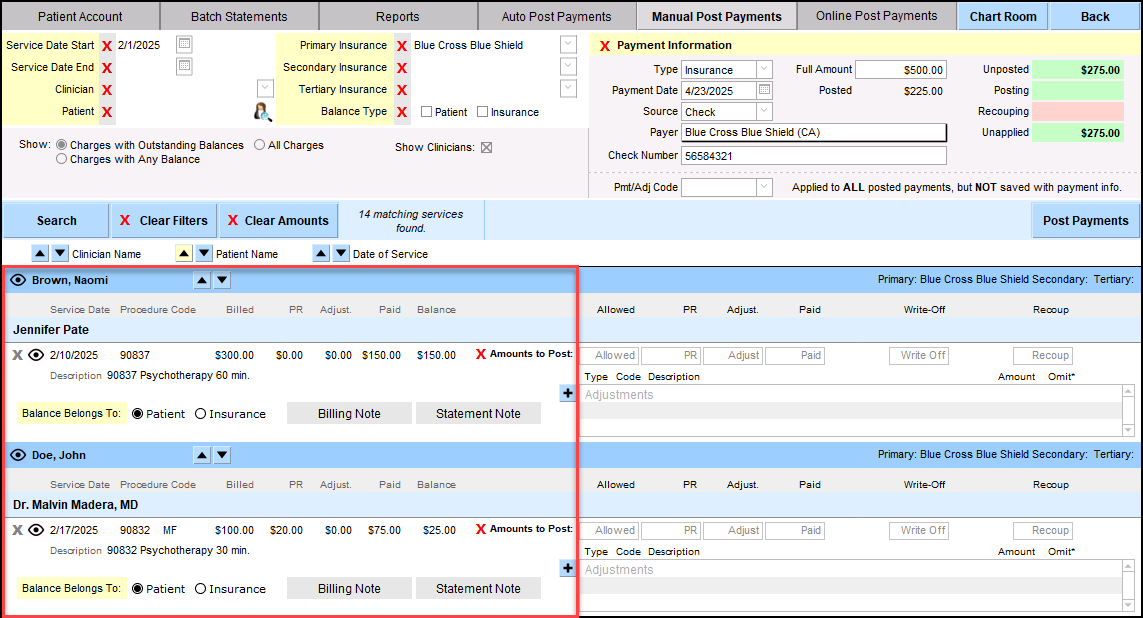This screenshot has width=1143, height=618.
Task: Clear Amounts to Post for 2/17/2025 service
Action: click(481, 529)
